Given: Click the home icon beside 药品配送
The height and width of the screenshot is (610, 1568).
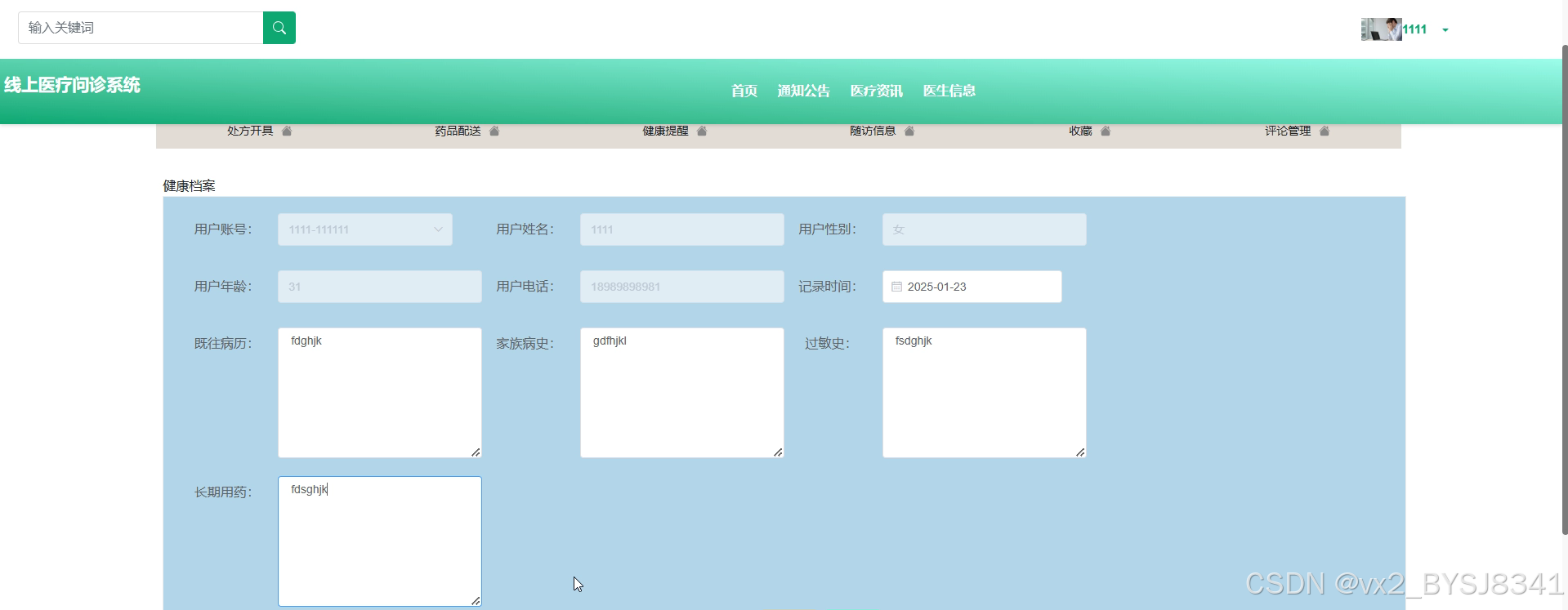Looking at the screenshot, I should coord(494,131).
